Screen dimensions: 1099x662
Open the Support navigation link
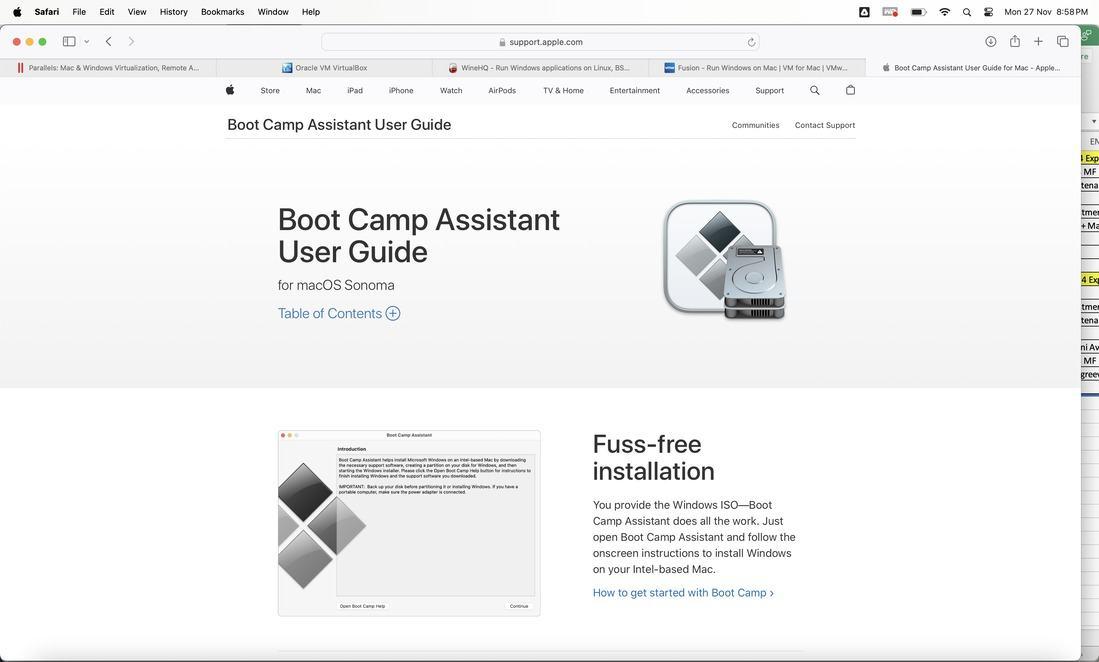tap(770, 90)
